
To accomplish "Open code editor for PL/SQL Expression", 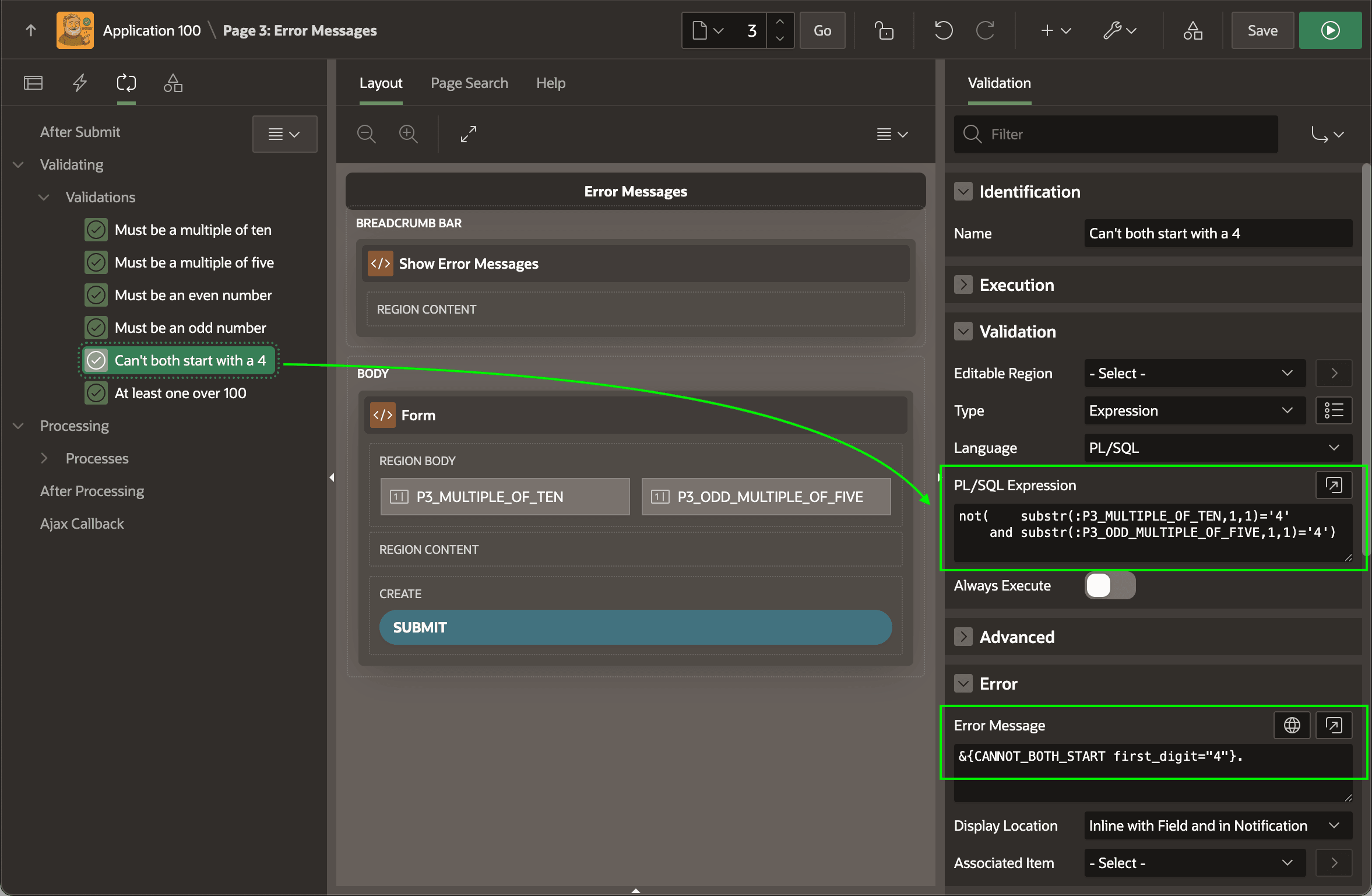I will (x=1334, y=485).
